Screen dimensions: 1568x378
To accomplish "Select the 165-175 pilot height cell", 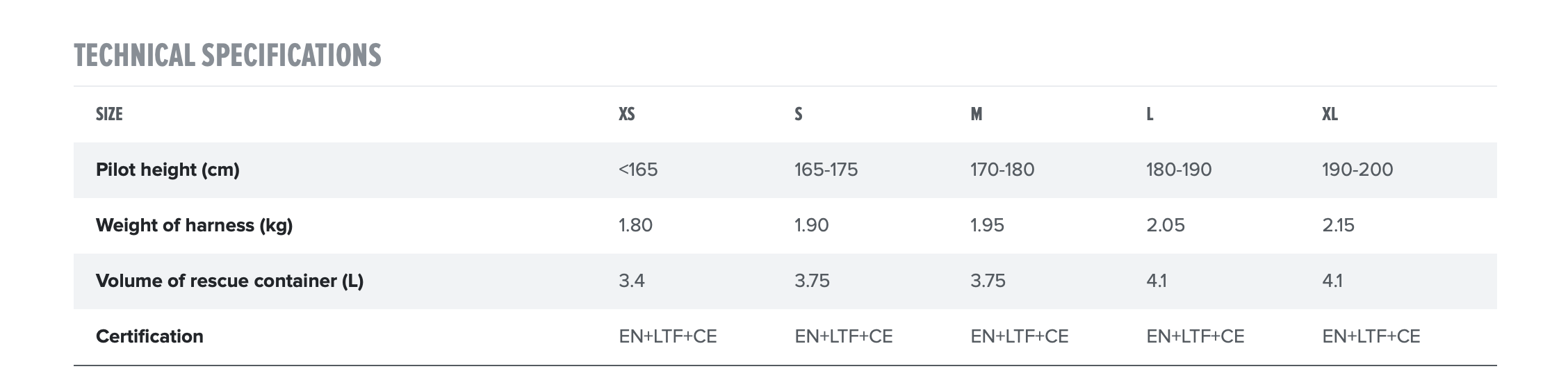I will click(826, 170).
